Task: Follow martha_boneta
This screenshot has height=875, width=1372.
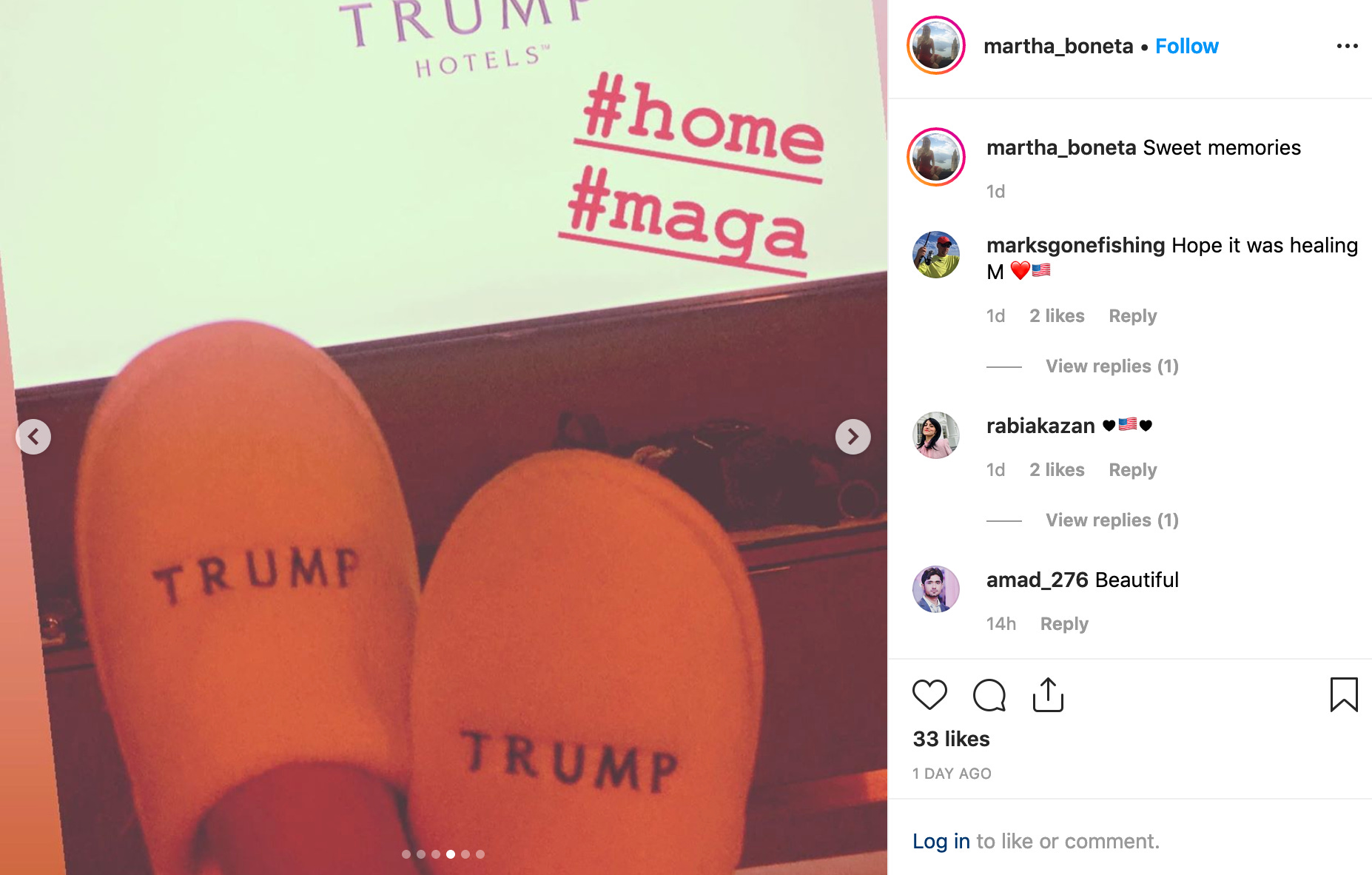Action: point(1186,46)
